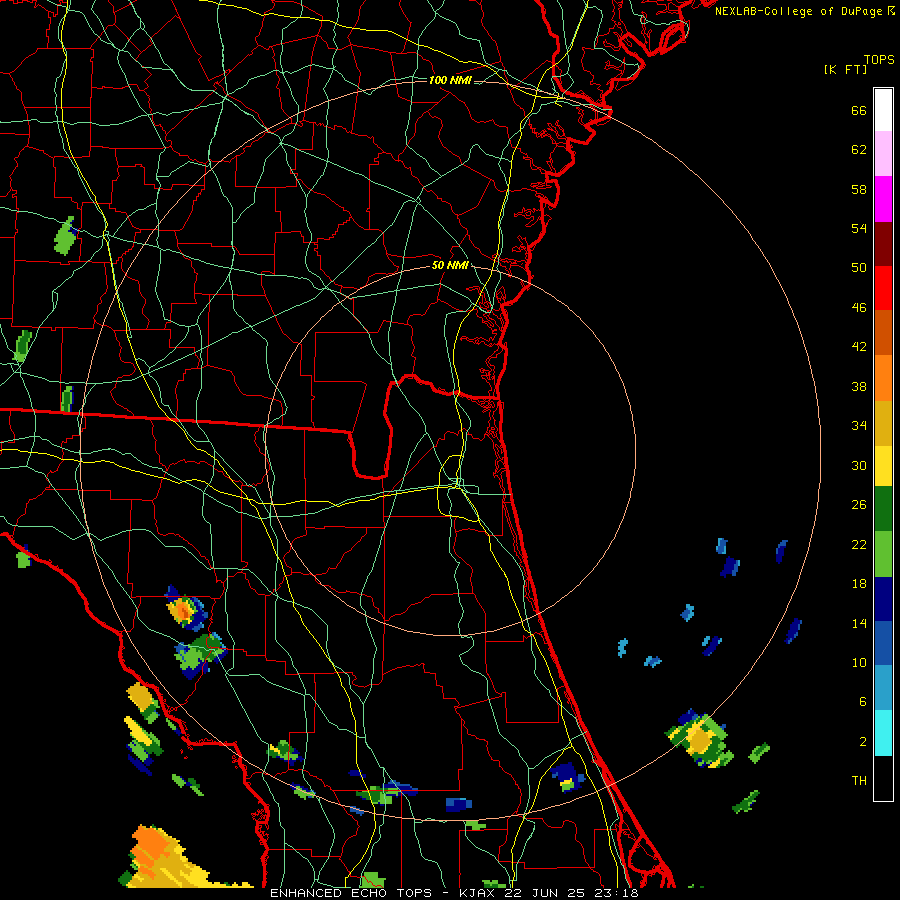Choose the light green legend swatch

(883, 554)
